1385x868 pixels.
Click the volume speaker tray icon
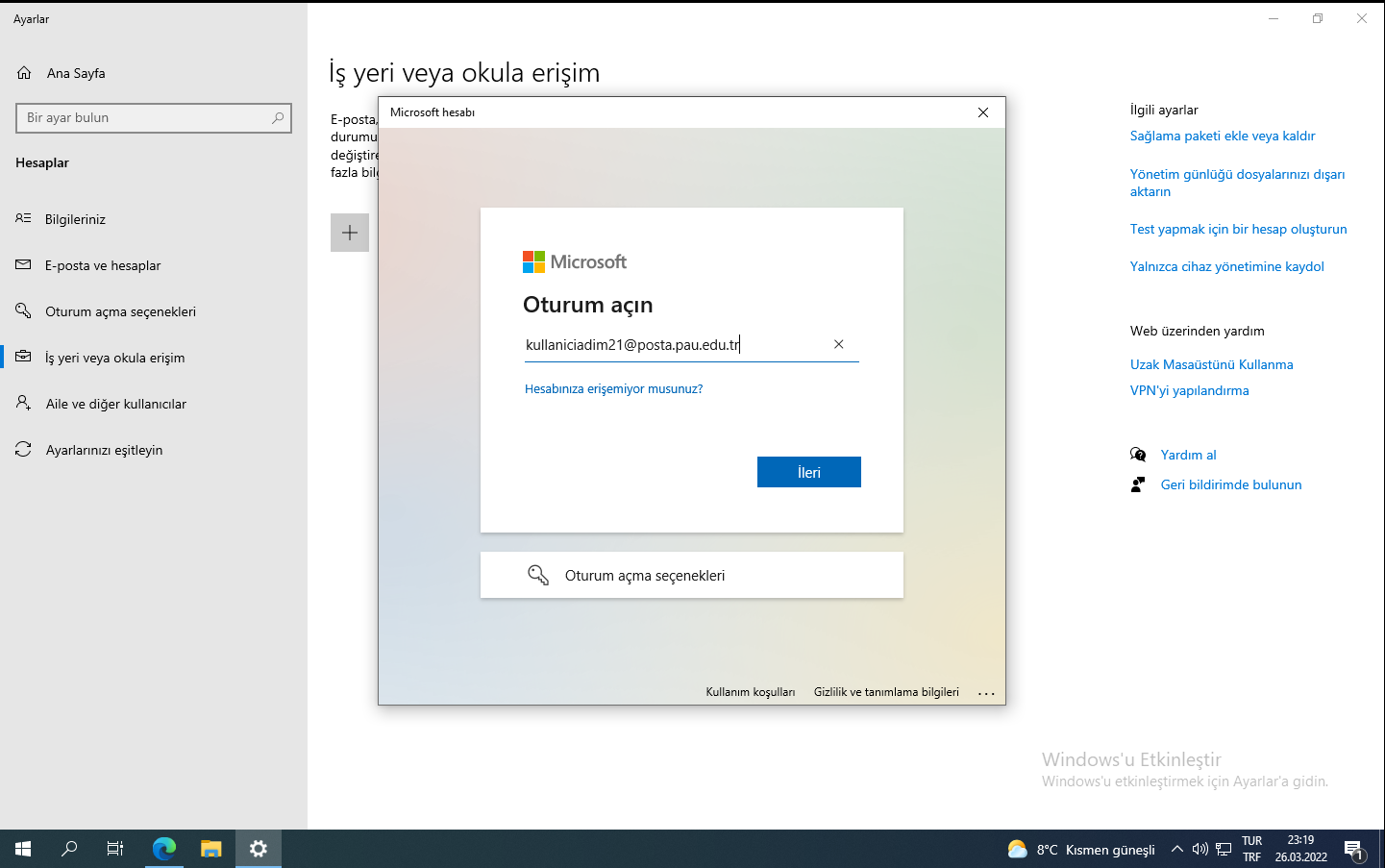point(1200,849)
